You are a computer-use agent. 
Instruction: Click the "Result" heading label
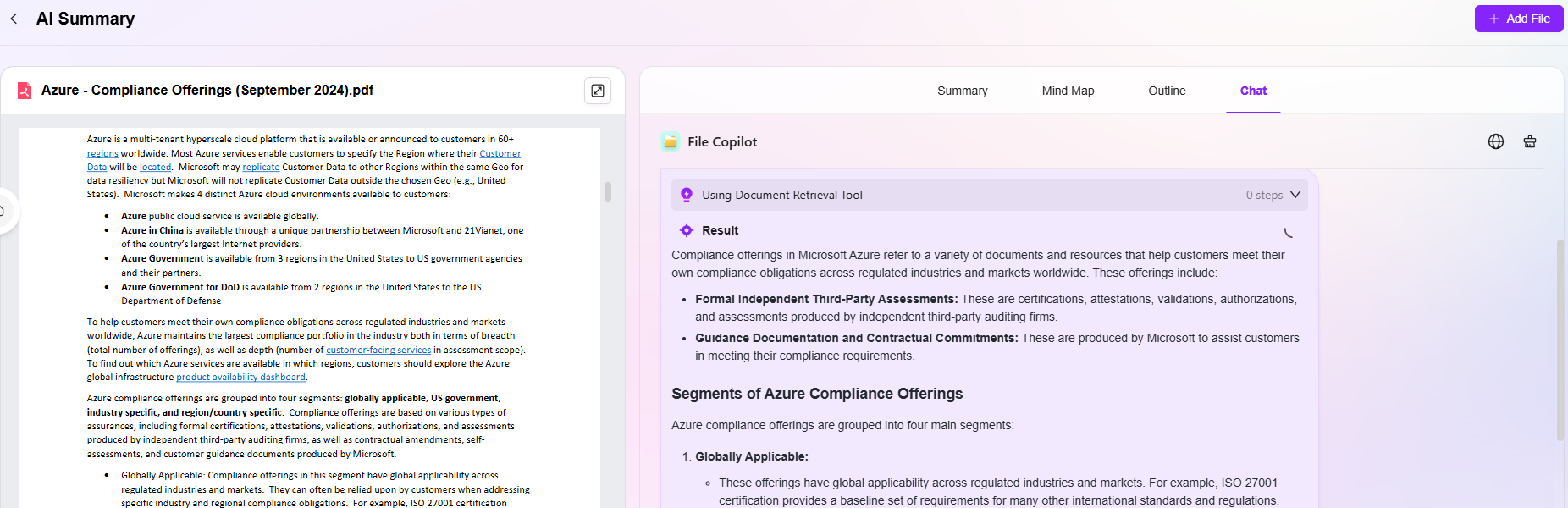[x=720, y=230]
